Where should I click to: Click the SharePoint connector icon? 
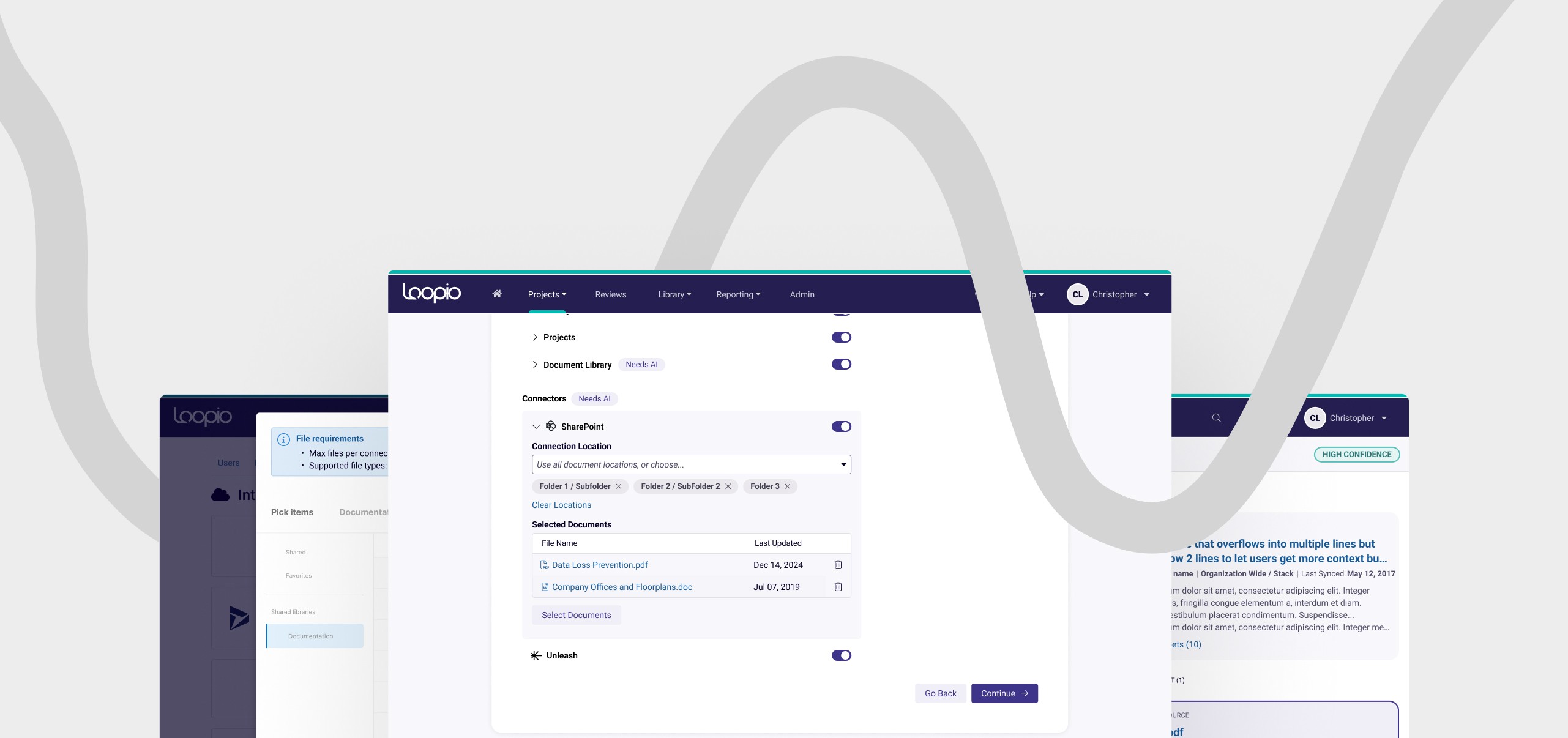pos(551,426)
